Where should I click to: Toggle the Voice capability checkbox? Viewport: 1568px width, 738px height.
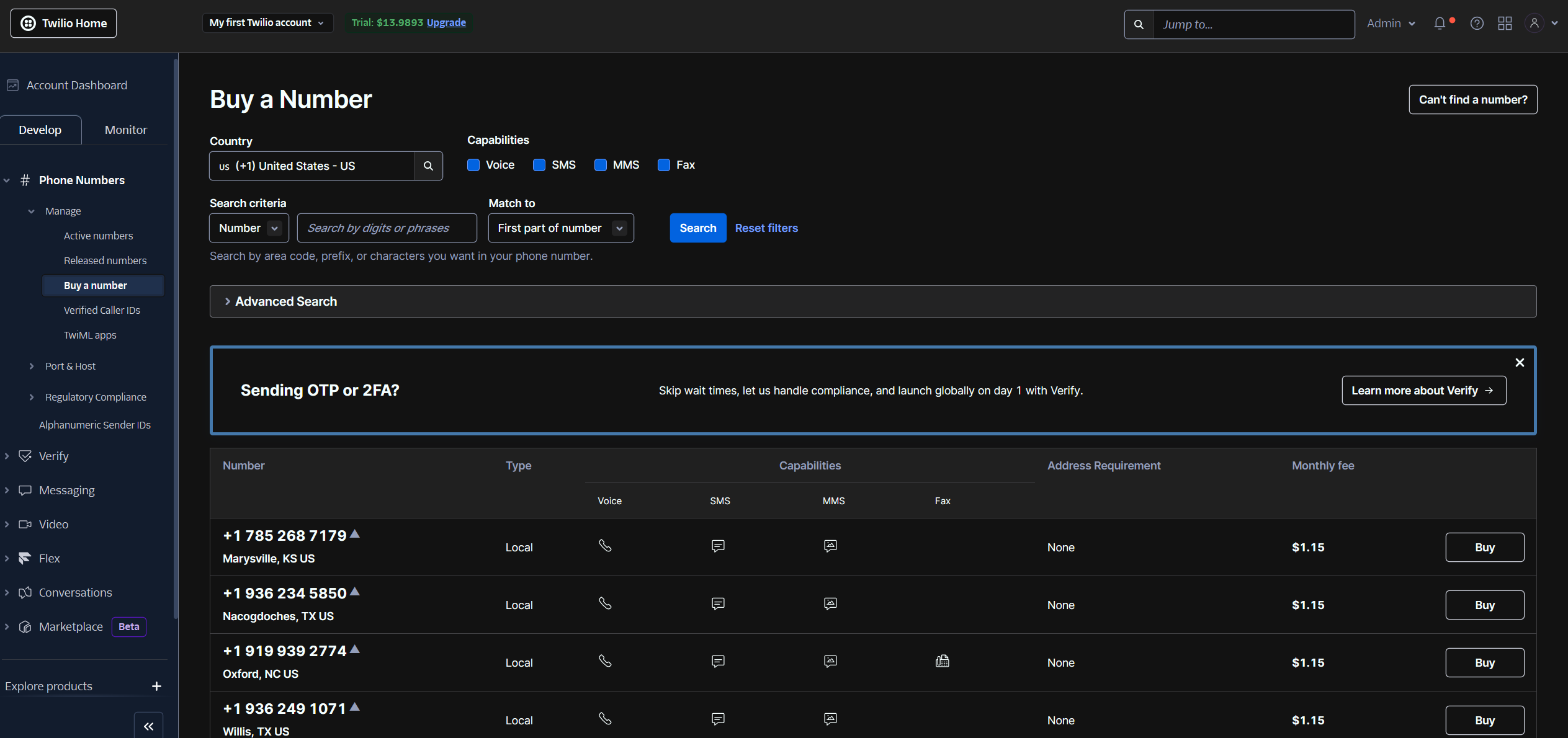pyautogui.click(x=473, y=165)
